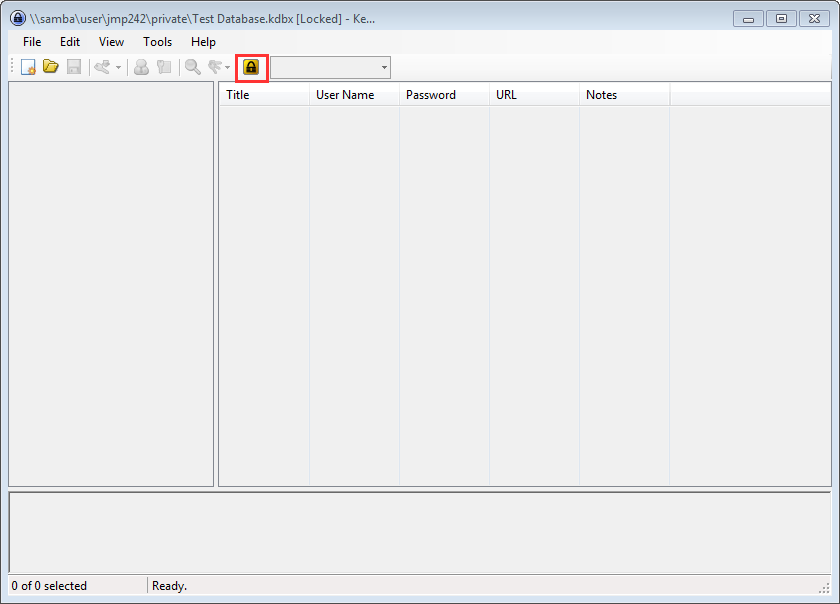The height and width of the screenshot is (604, 840).
Task: Click the yellow padlock Lock Workspace icon
Action: coord(251,67)
